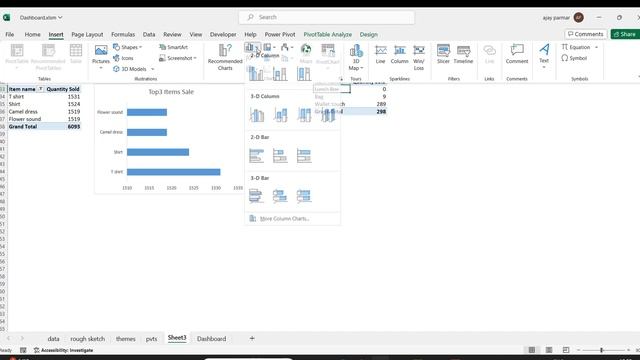Toggle macro recording icon in status bar
Image resolution: width=640 pixels, height=360 pixels.
pos(23,350)
